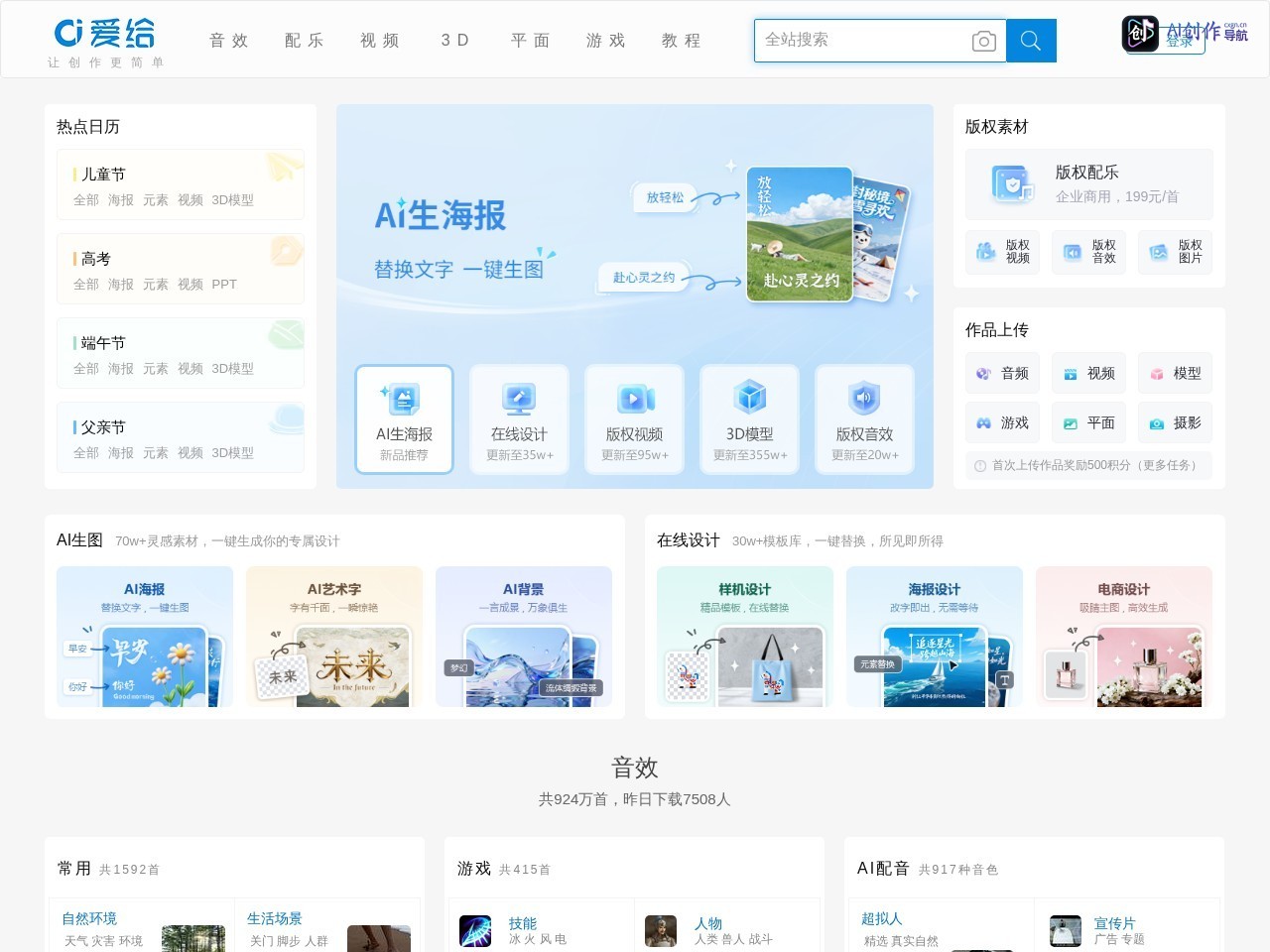
Task: Click the 技能 game sound icon
Action: 475,931
